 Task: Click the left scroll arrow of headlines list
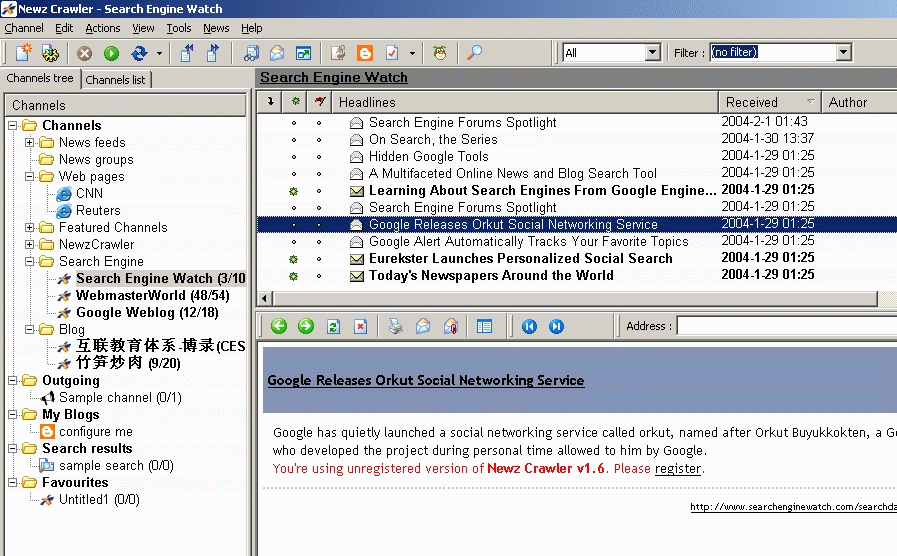264,298
